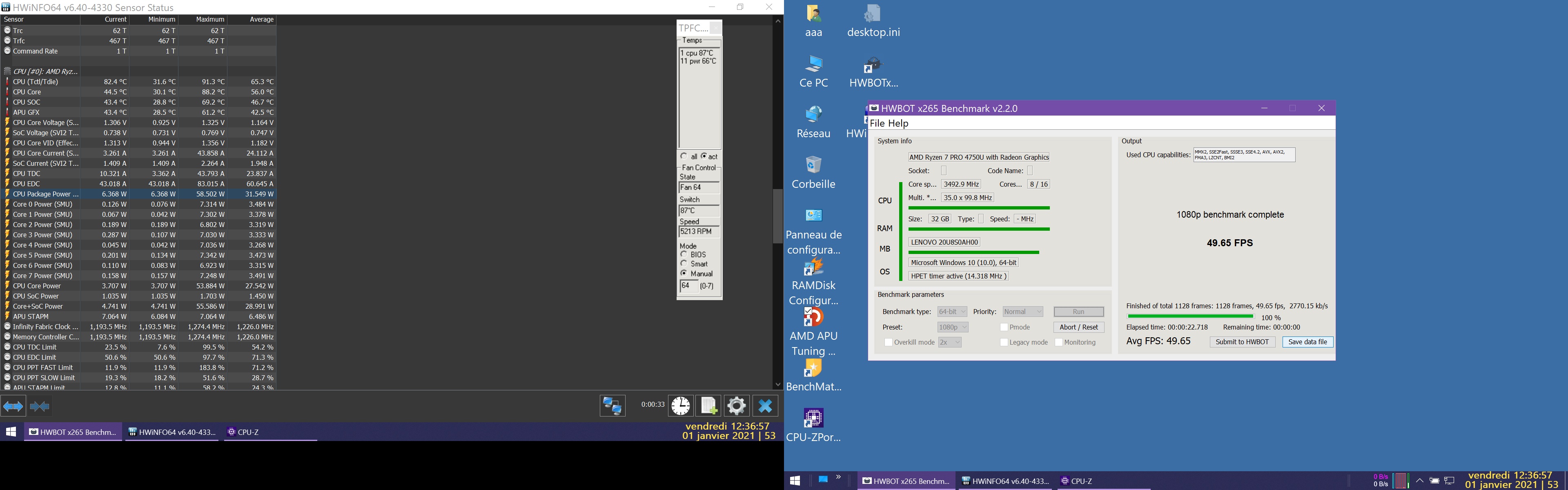Open Corbeille recycle bin icon

(x=813, y=172)
